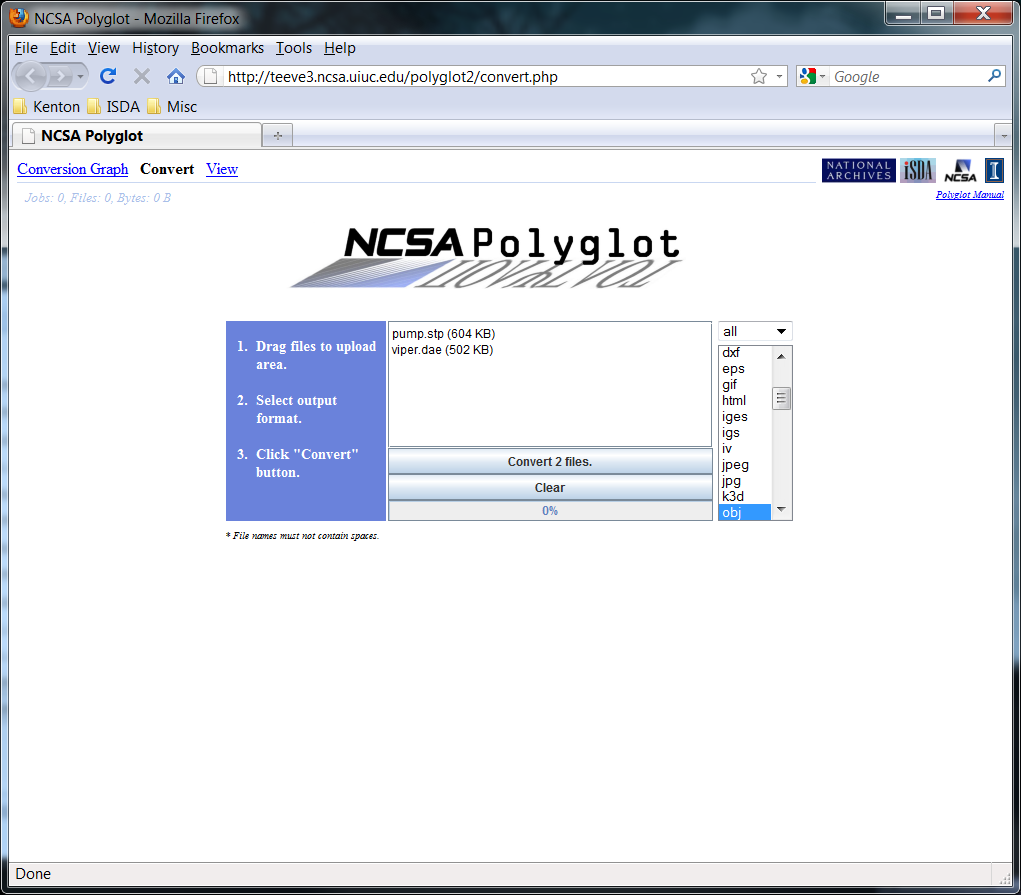The width and height of the screenshot is (1021, 895).
Task: Click the format list scrollbar thumb
Action: [x=781, y=398]
